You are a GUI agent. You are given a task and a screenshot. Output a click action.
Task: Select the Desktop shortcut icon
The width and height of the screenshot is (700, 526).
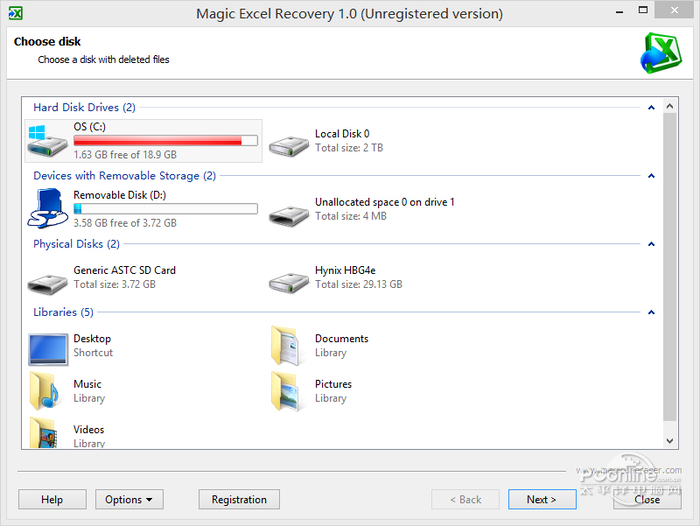pos(48,349)
